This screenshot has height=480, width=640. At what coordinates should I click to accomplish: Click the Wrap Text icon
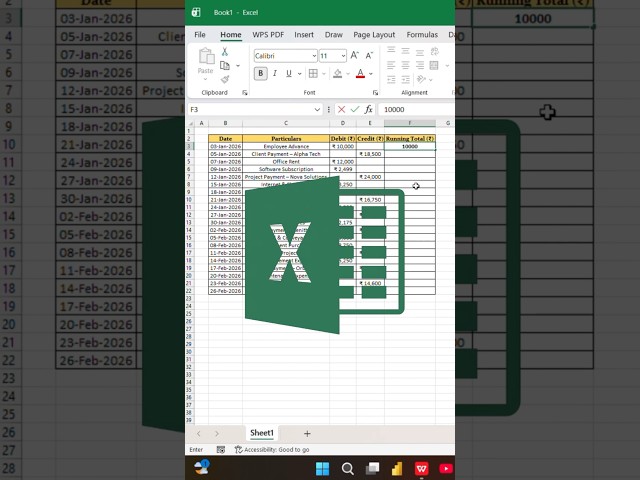tap(435, 51)
